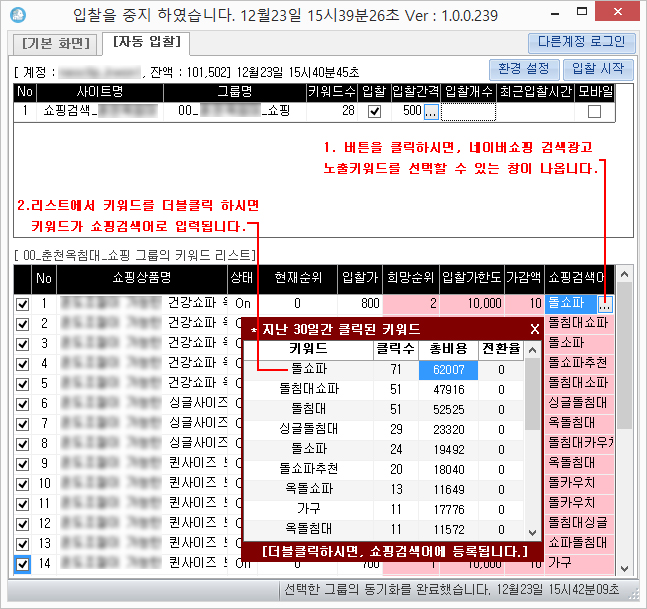Maximize the application window
The height and width of the screenshot is (609, 647).
click(582, 12)
